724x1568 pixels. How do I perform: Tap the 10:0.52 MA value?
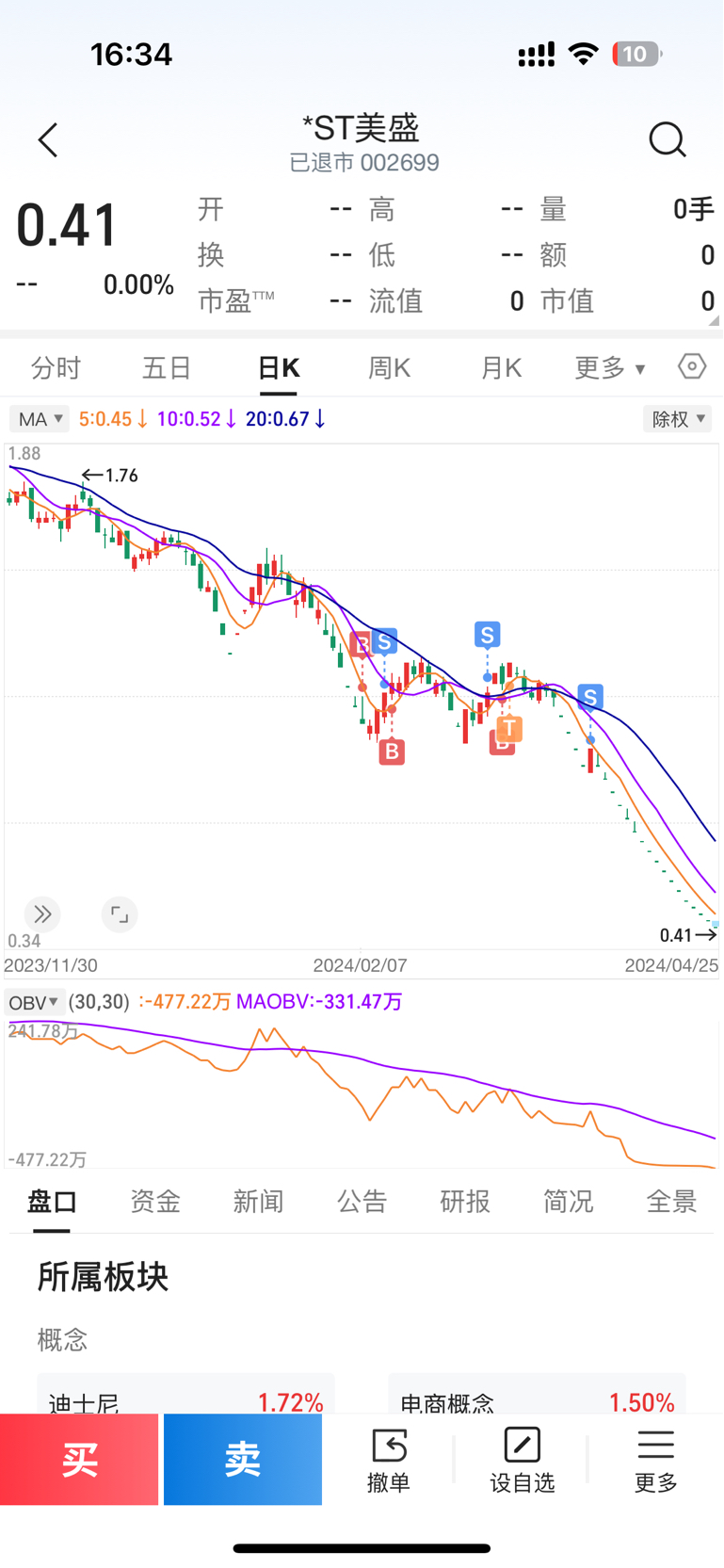(196, 419)
